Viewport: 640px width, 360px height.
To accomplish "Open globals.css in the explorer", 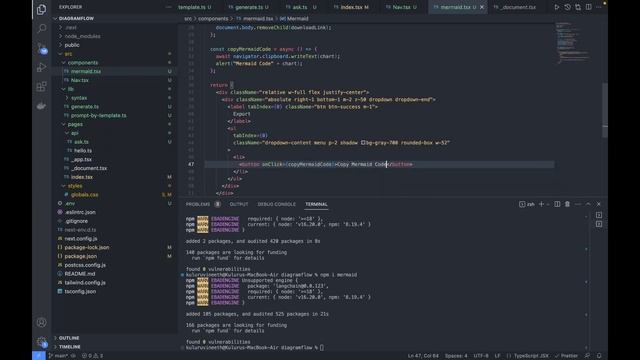I will click(84, 195).
